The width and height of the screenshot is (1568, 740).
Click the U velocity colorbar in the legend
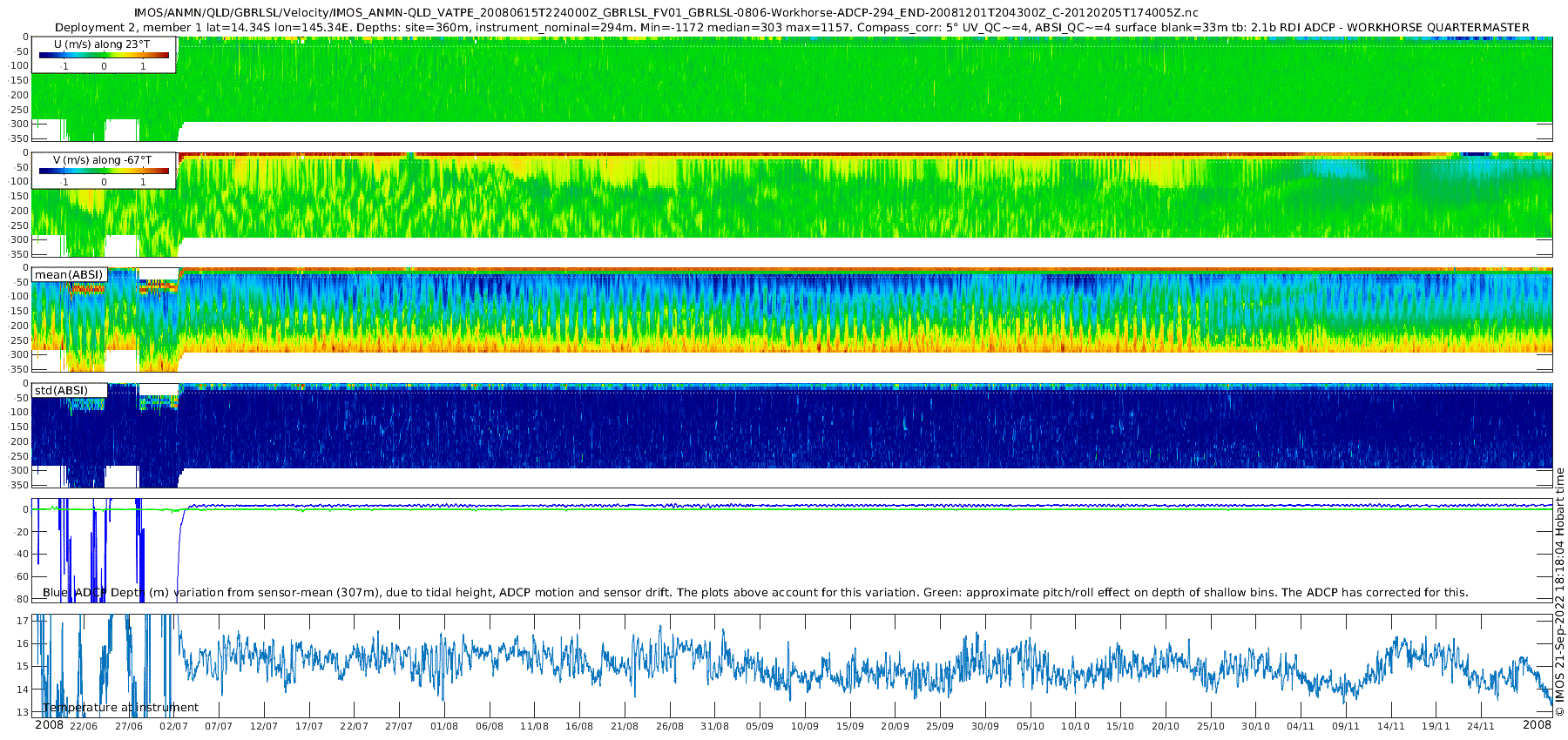pos(104,55)
